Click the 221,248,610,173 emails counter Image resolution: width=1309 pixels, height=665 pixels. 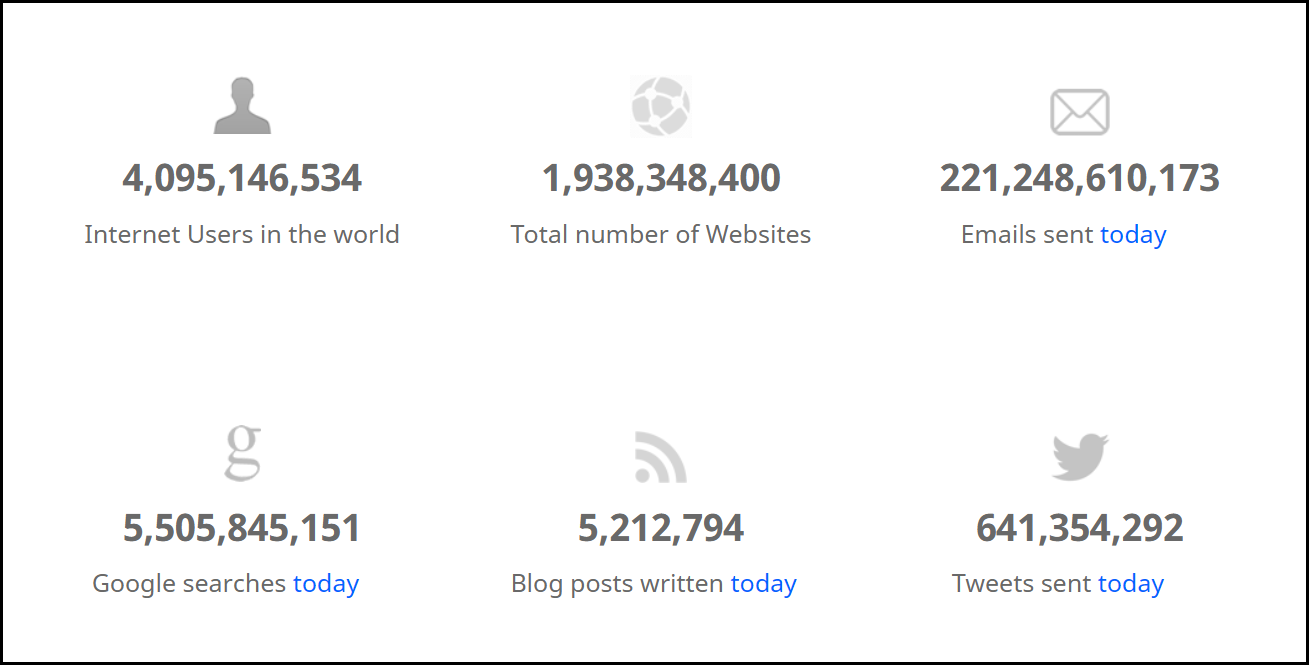[1080, 179]
